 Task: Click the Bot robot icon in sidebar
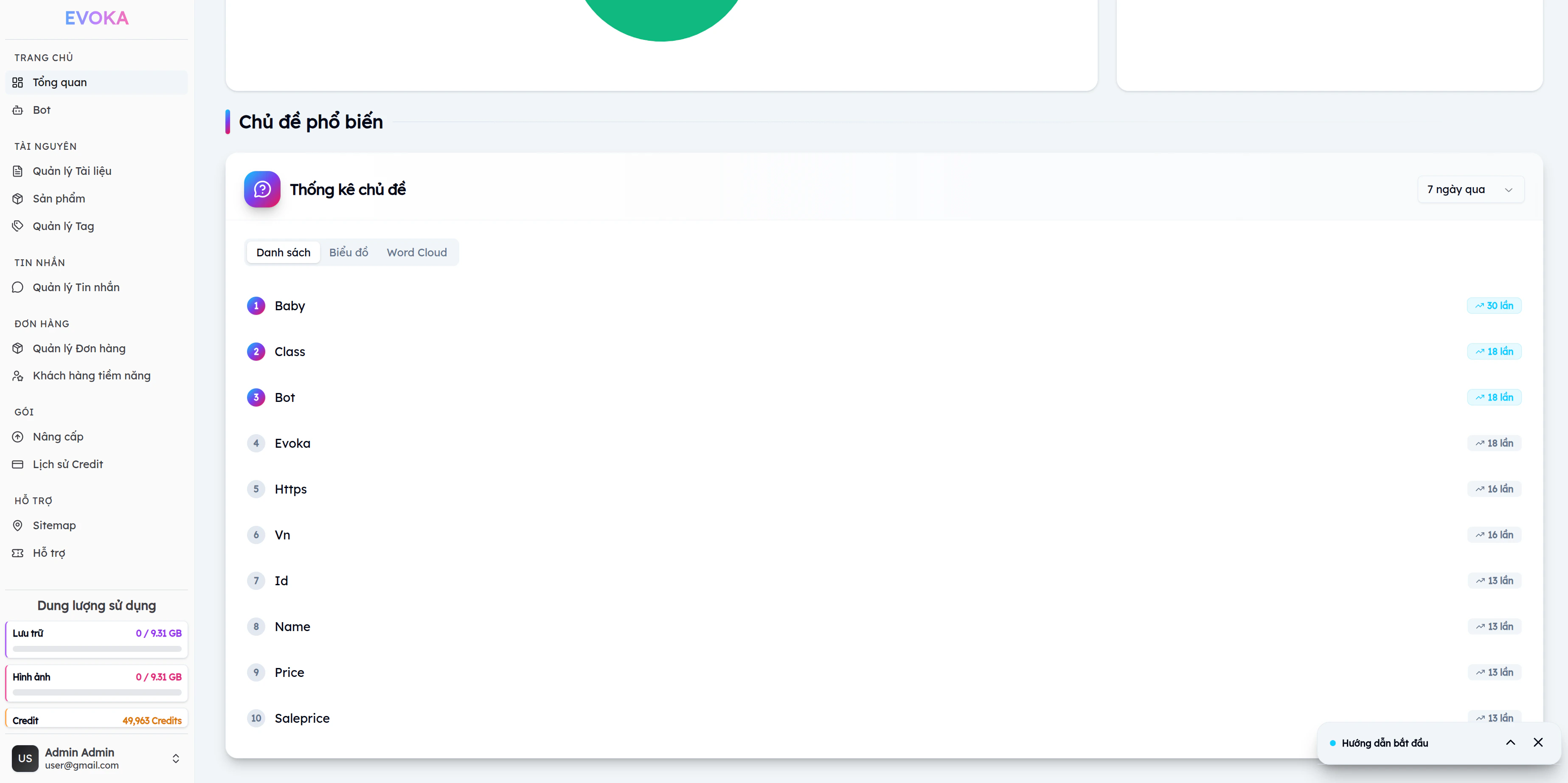[x=18, y=110]
